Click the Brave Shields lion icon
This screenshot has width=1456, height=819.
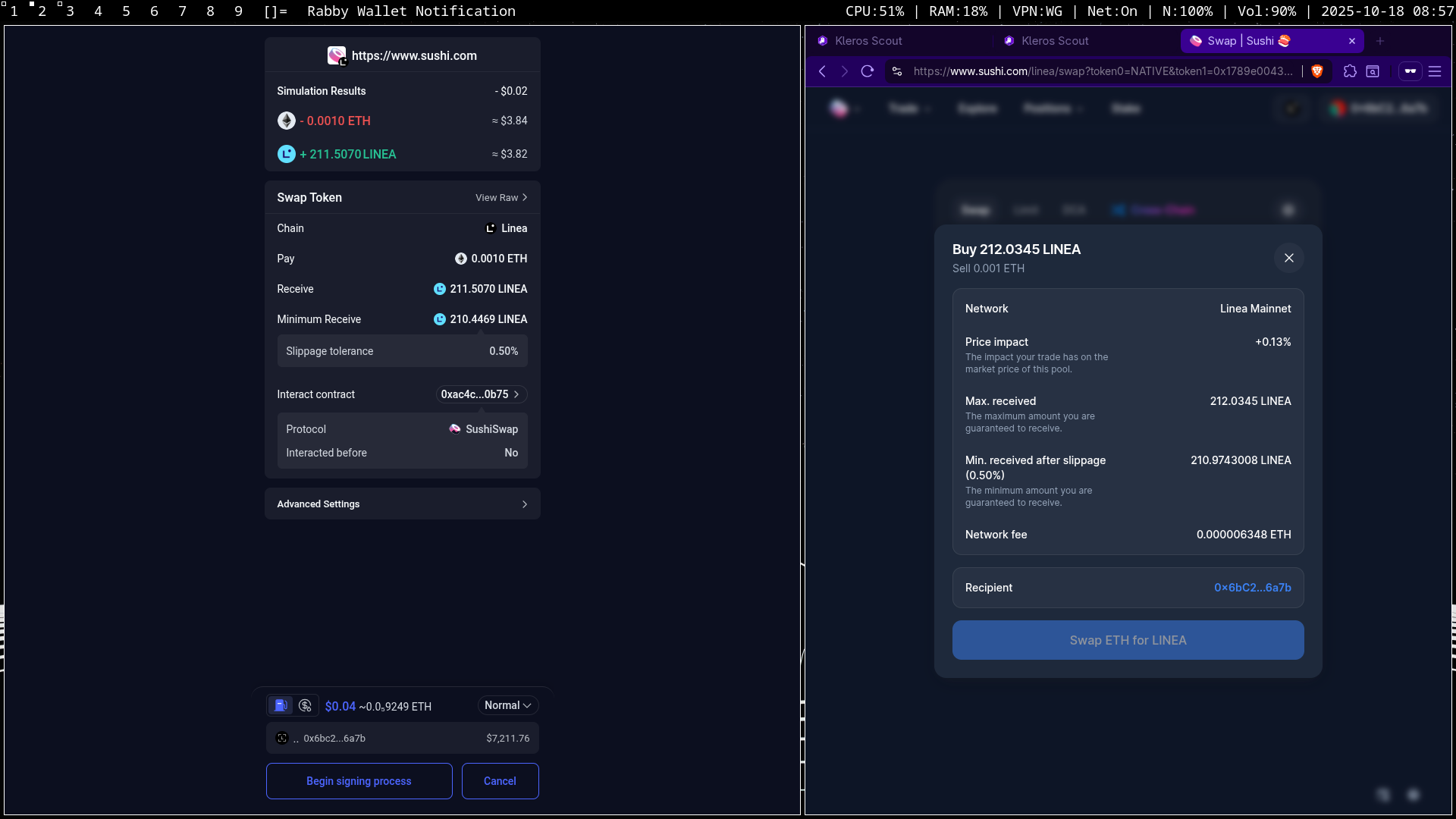(x=1317, y=71)
